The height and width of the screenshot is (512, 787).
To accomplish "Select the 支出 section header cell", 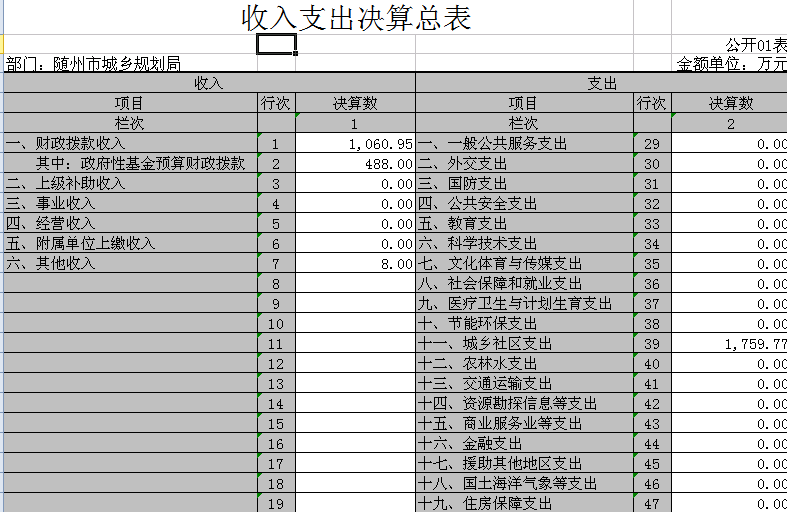I will 601,84.
